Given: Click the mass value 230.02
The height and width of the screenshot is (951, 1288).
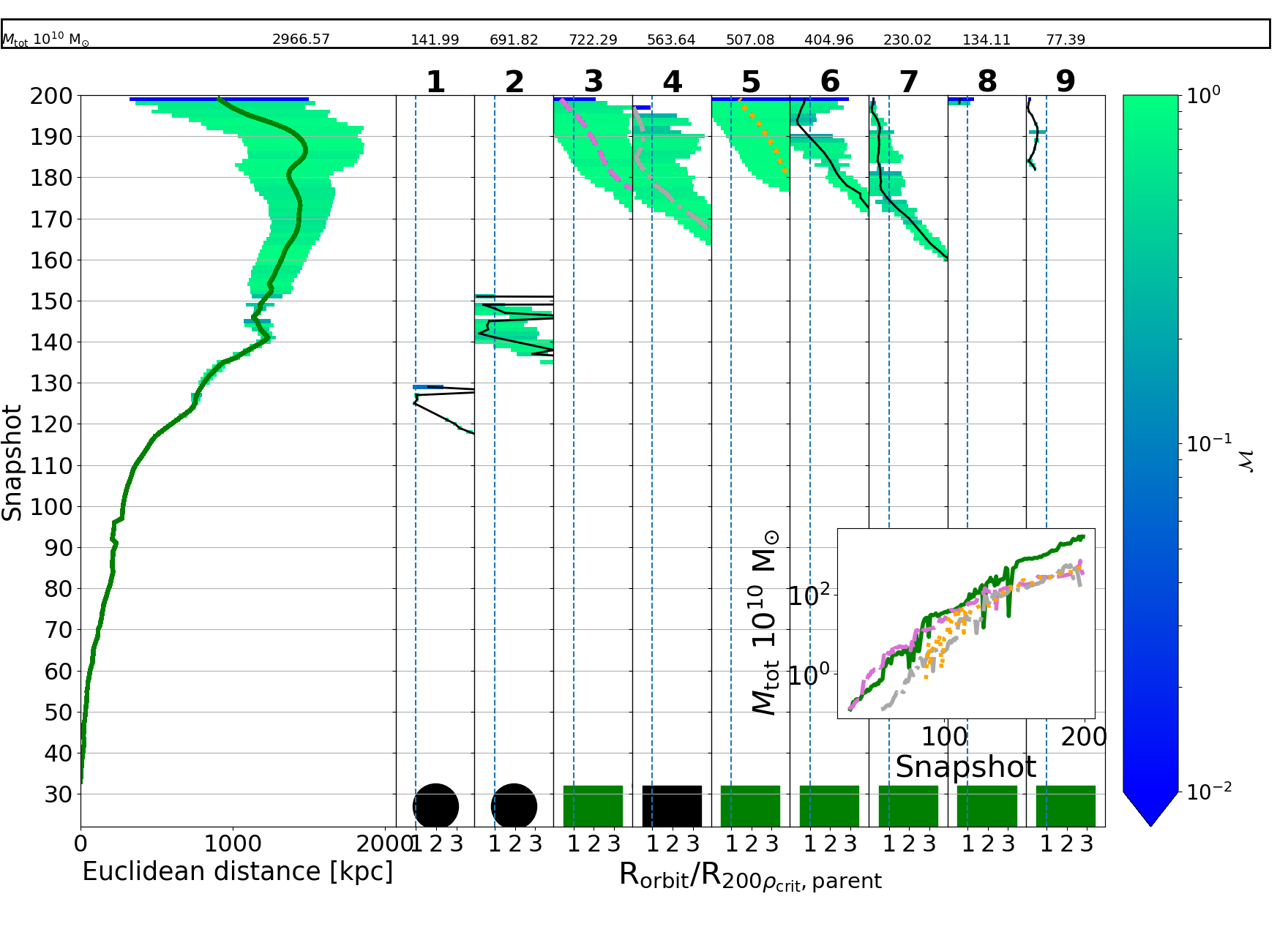Looking at the screenshot, I should (907, 40).
